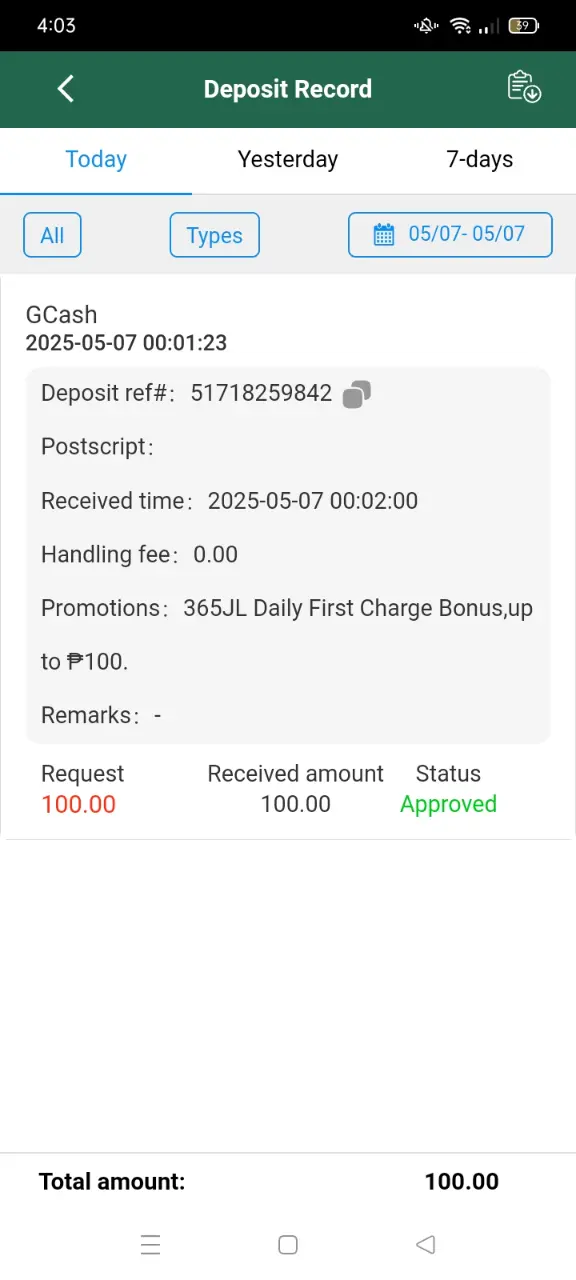Open the Types filter dropdown
Image resolution: width=576 pixels, height=1280 pixels.
pos(215,235)
